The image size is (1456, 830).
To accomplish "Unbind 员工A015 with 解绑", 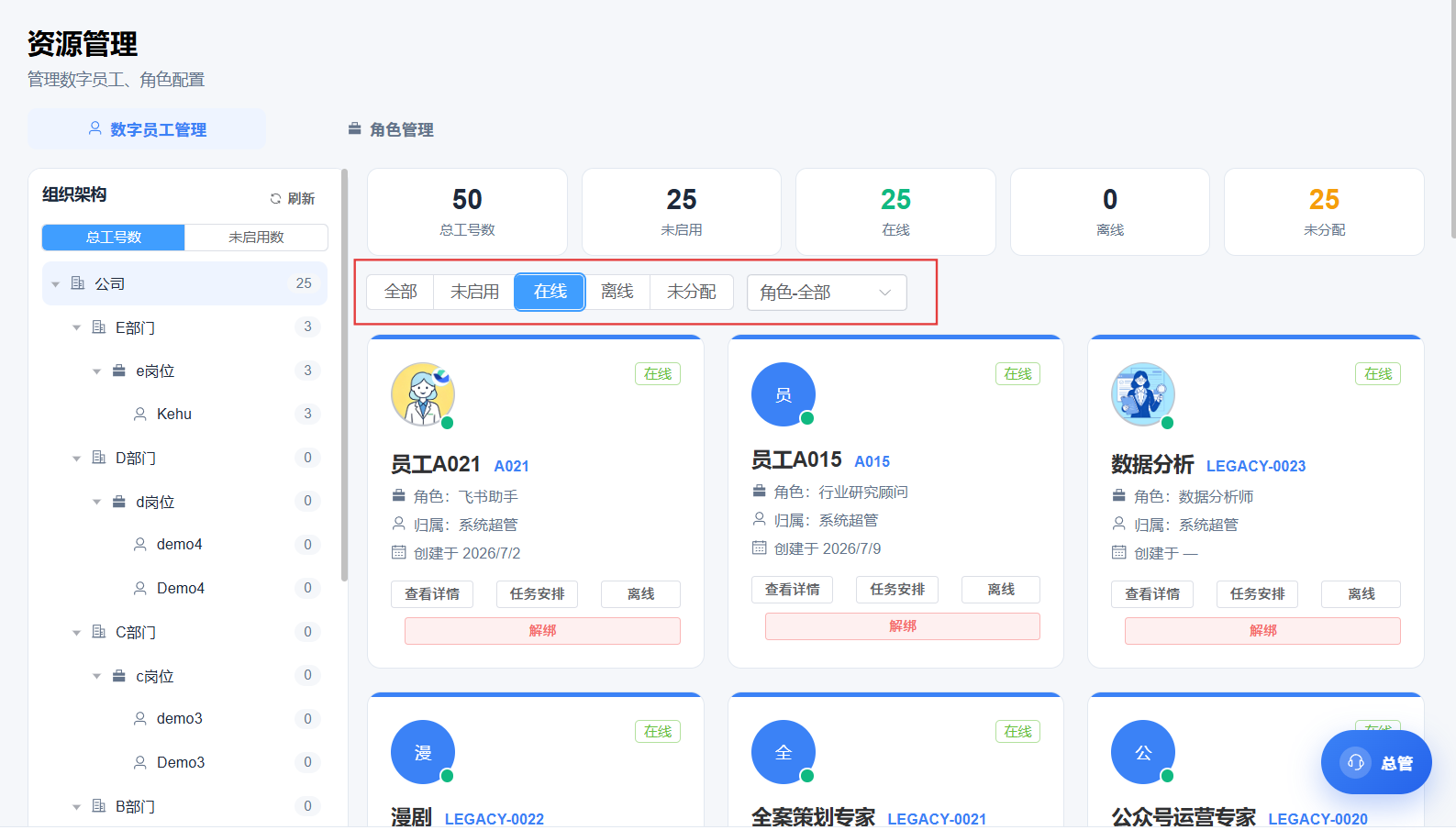I will tap(903, 626).
